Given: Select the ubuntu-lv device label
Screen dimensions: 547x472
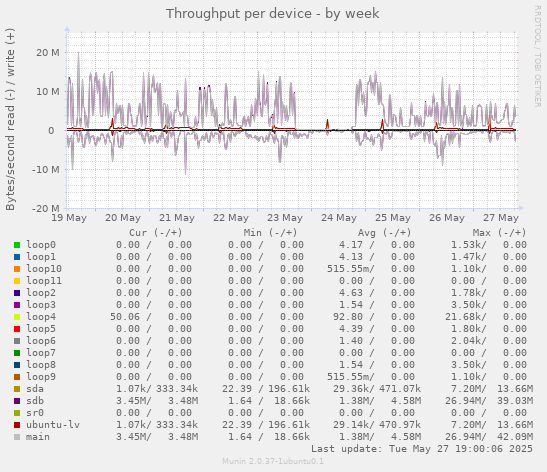Looking at the screenshot, I should 53,425.
